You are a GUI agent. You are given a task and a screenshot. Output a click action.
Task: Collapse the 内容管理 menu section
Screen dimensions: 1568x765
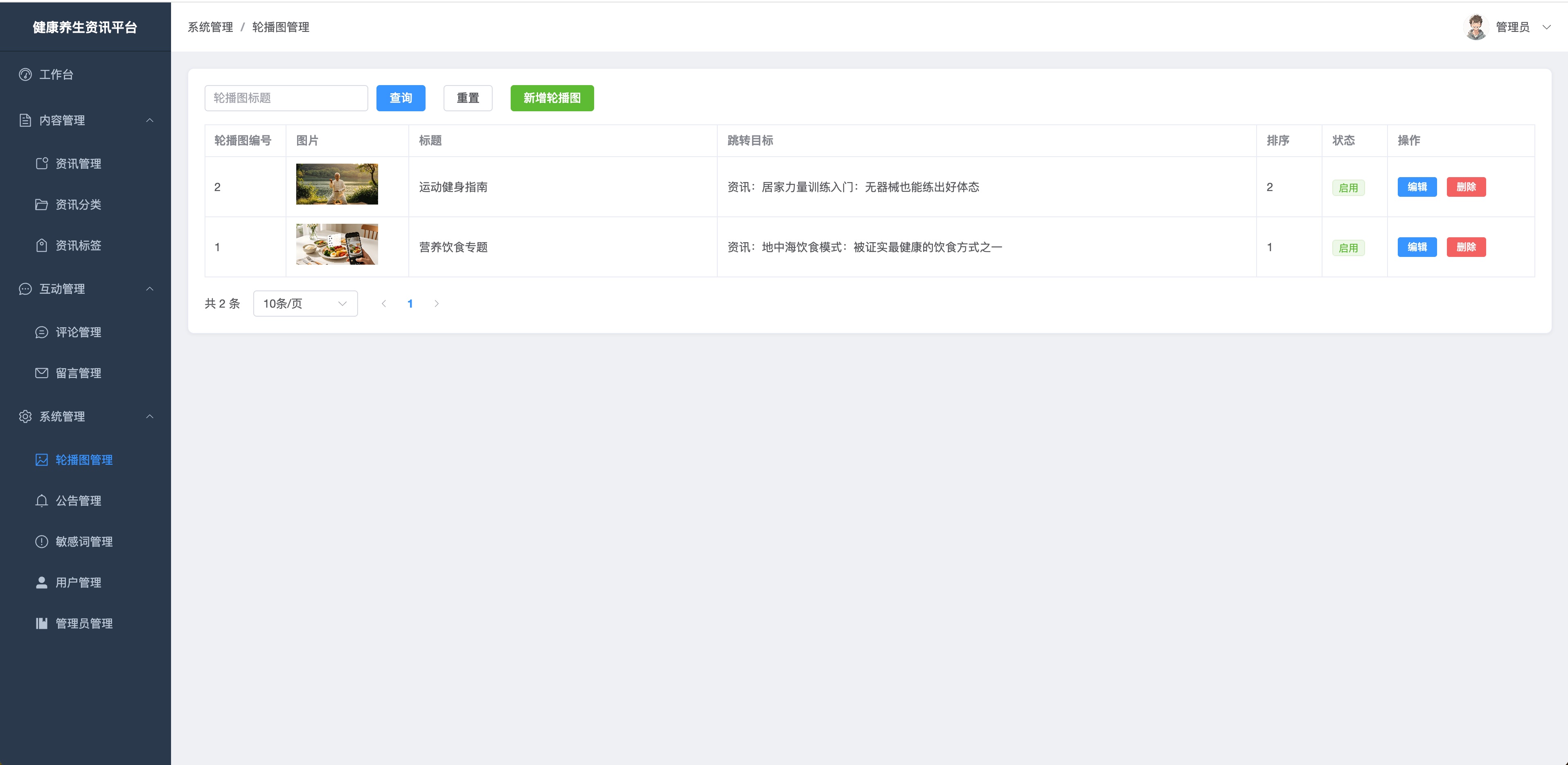coord(150,120)
